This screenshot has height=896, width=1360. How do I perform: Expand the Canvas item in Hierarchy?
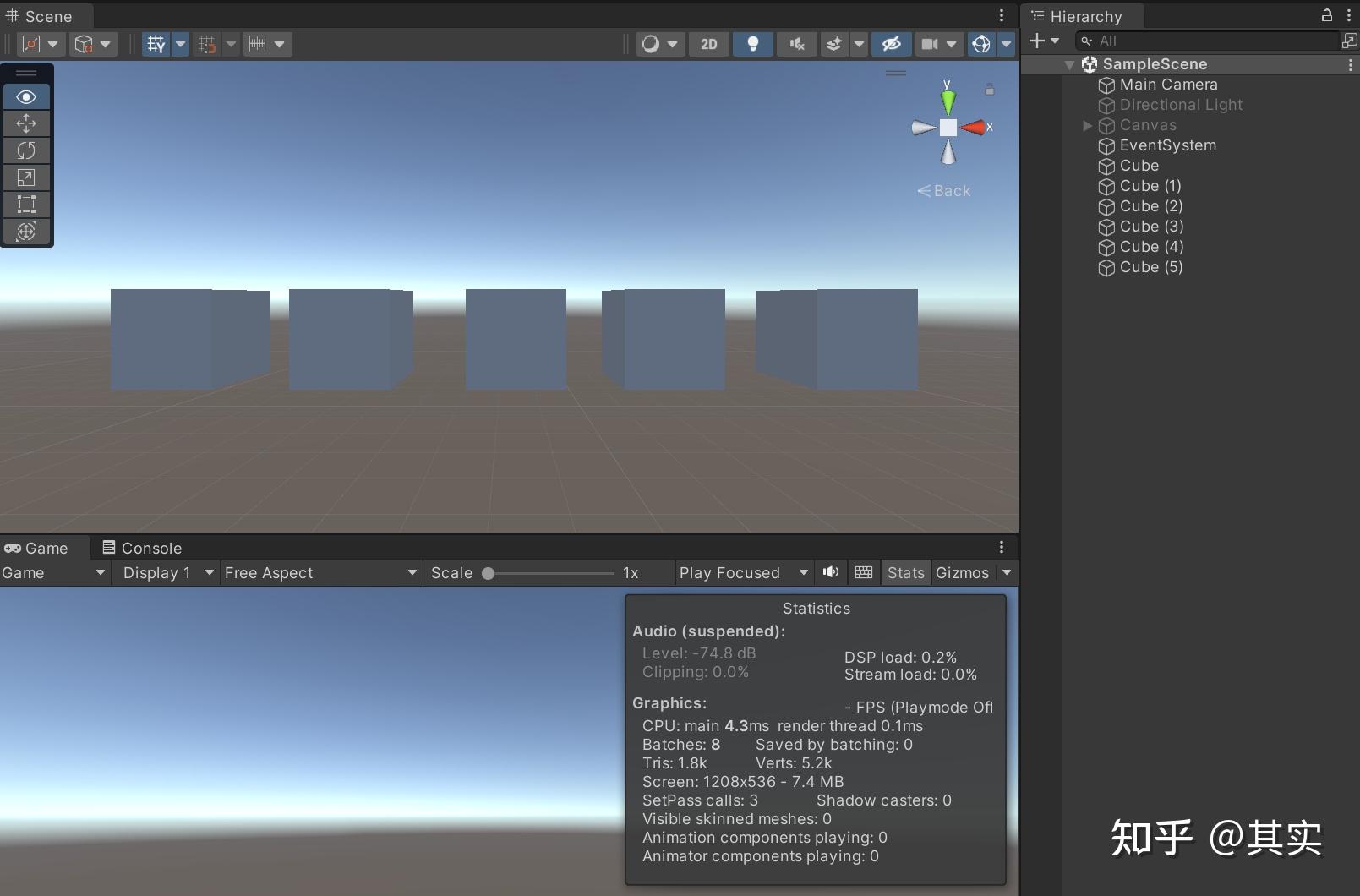(1088, 125)
